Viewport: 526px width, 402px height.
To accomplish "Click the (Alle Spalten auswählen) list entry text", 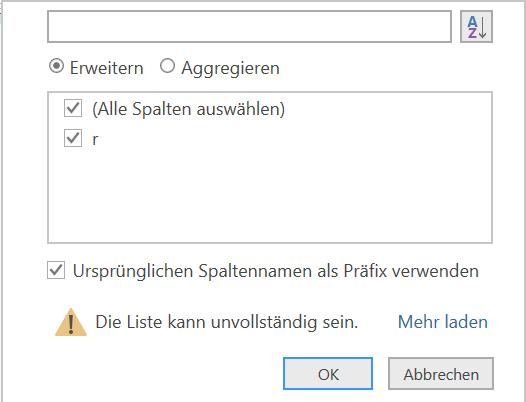I will (x=189, y=109).
